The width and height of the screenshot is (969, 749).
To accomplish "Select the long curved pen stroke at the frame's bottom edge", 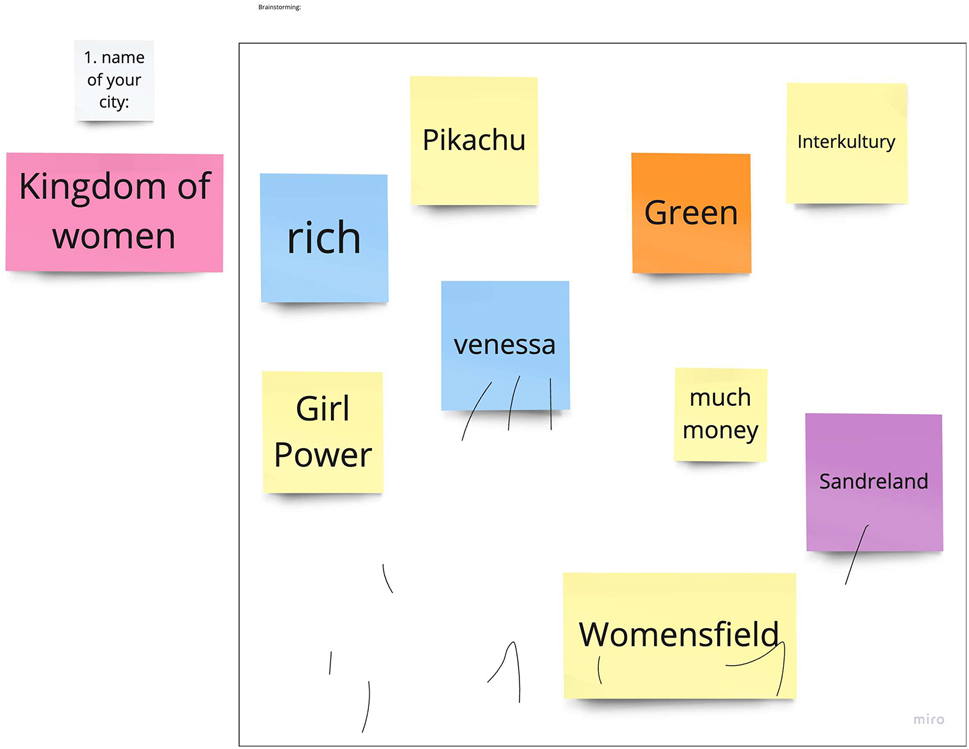I will 367,706.
